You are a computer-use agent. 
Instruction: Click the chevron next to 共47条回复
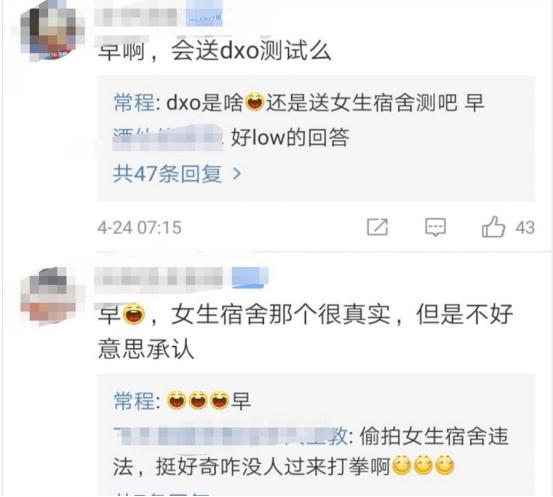(237, 174)
